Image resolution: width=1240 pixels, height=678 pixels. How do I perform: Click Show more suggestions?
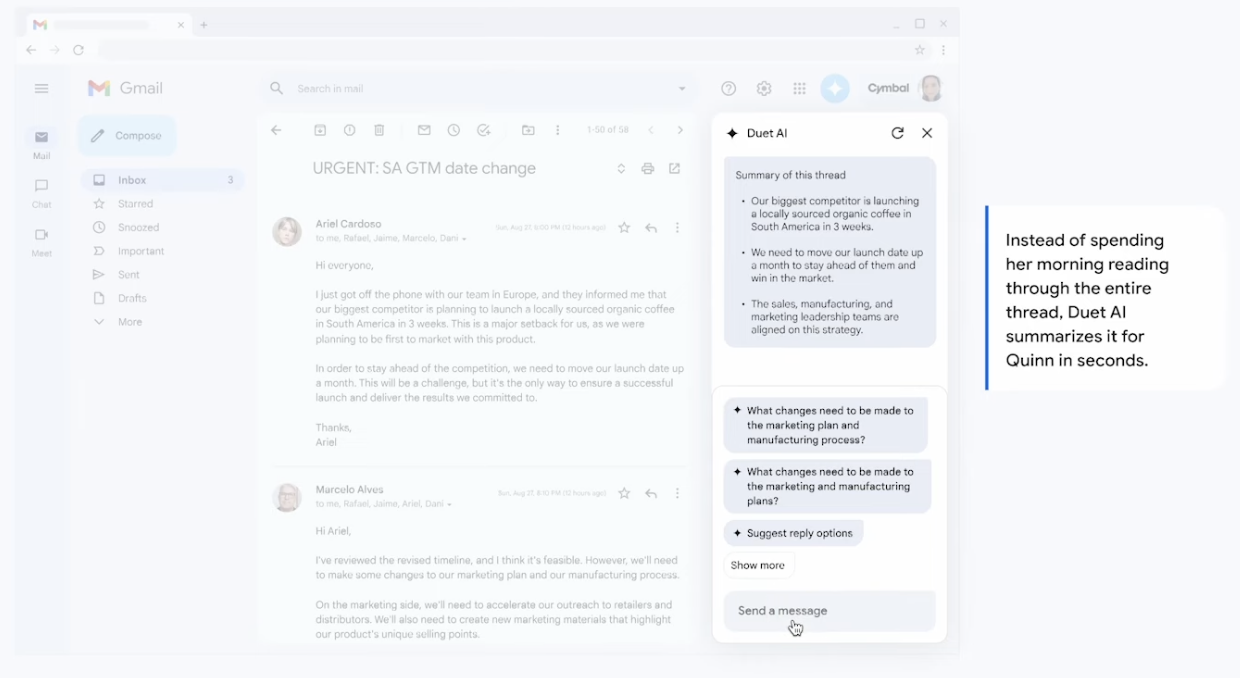[758, 565]
